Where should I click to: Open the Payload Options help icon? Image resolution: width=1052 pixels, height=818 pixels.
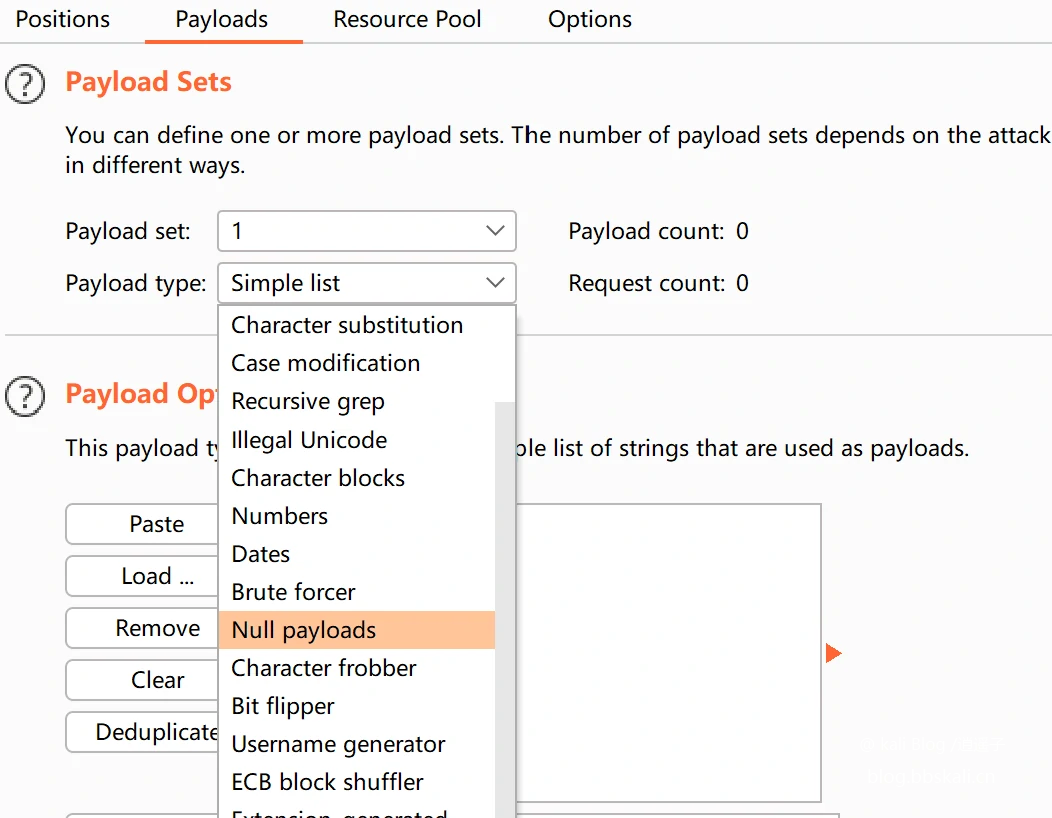point(25,396)
